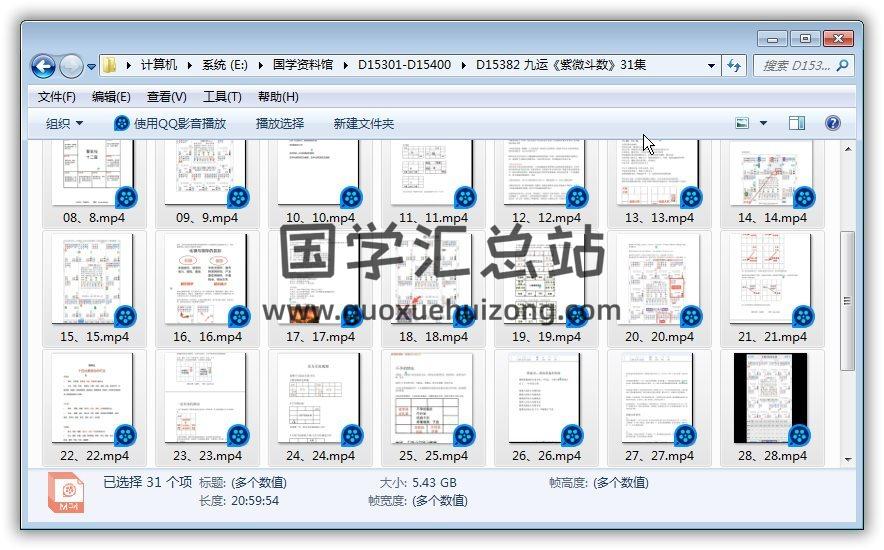The height and width of the screenshot is (550, 884).
Task: Click the magnifier search icon
Action: click(843, 66)
